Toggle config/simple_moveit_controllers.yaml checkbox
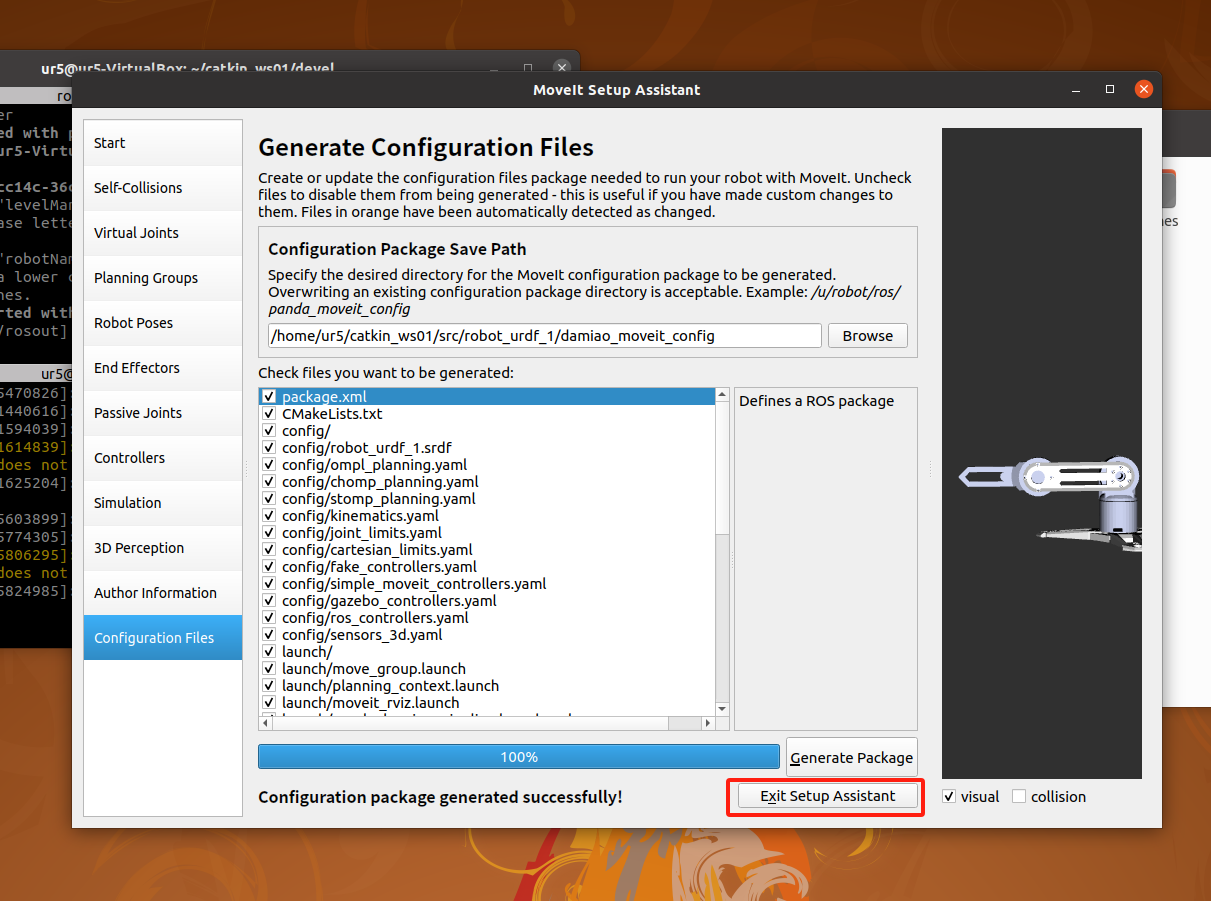The width and height of the screenshot is (1211, 901). pos(269,584)
